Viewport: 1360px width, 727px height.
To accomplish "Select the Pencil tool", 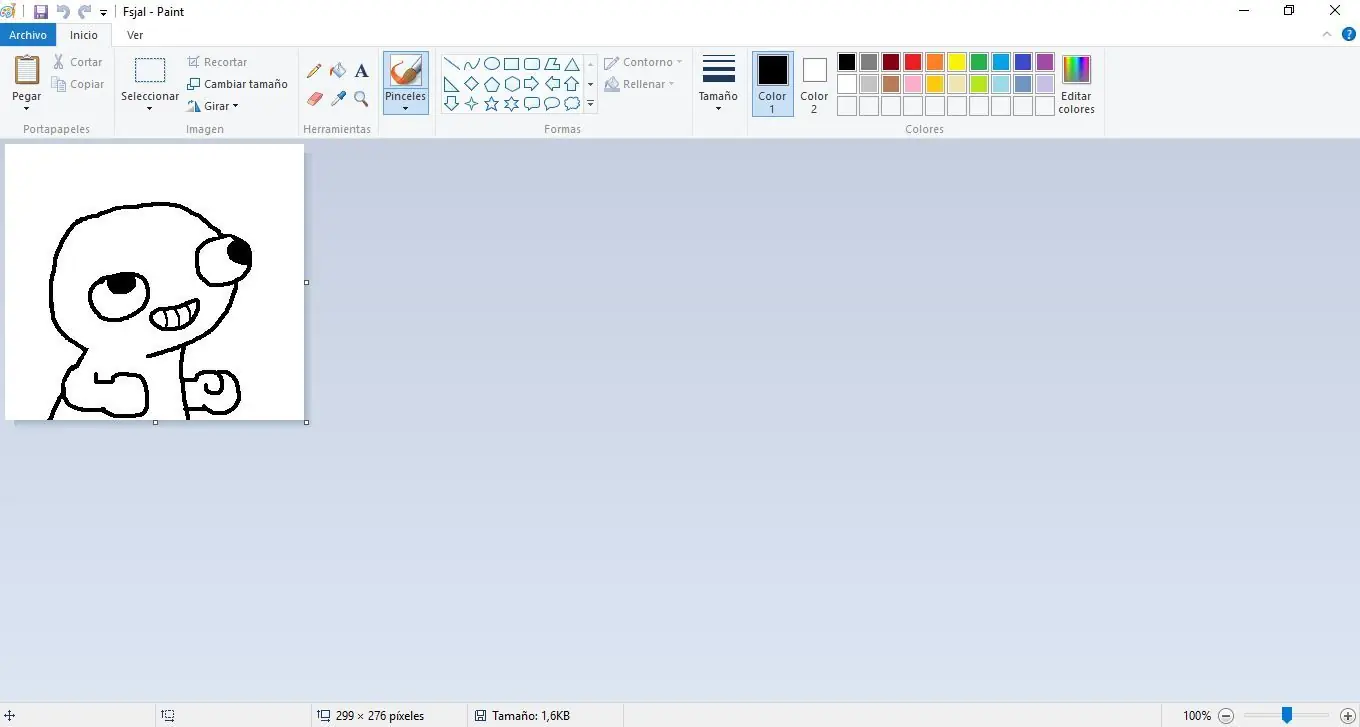I will 314,71.
